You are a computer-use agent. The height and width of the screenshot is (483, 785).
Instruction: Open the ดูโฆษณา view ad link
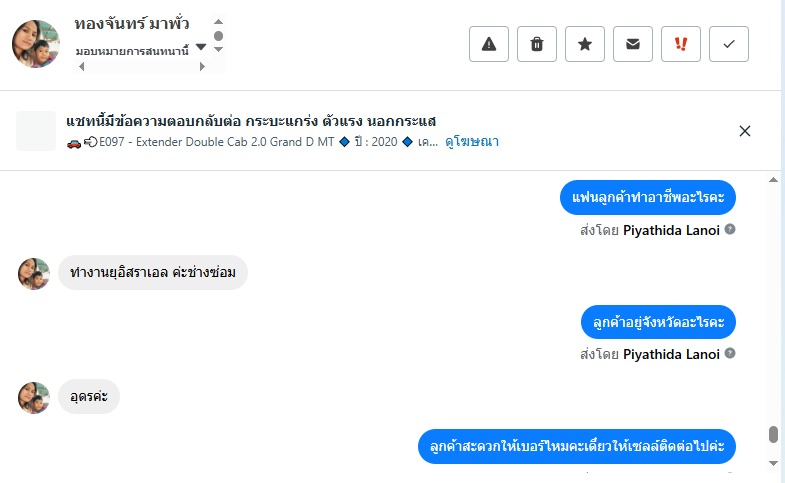pyautogui.click(x=472, y=142)
